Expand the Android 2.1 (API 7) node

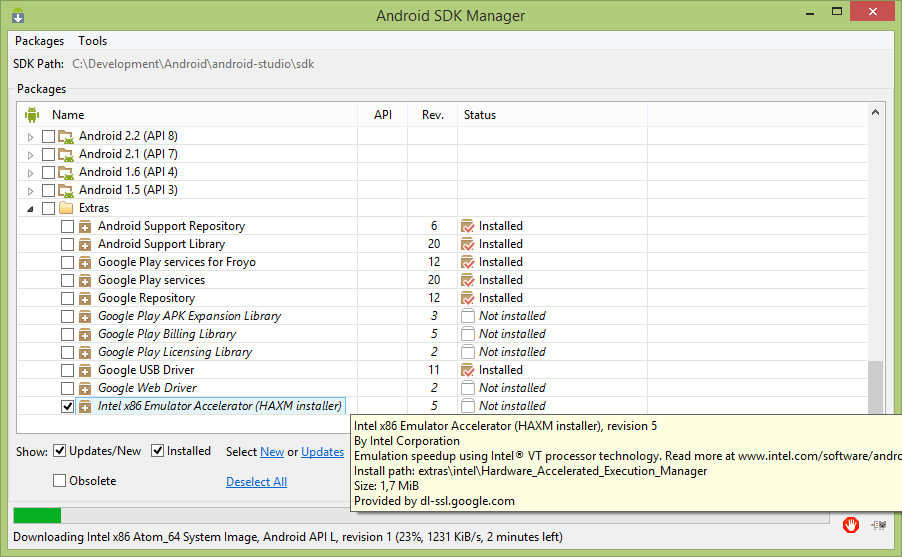click(x=30, y=155)
